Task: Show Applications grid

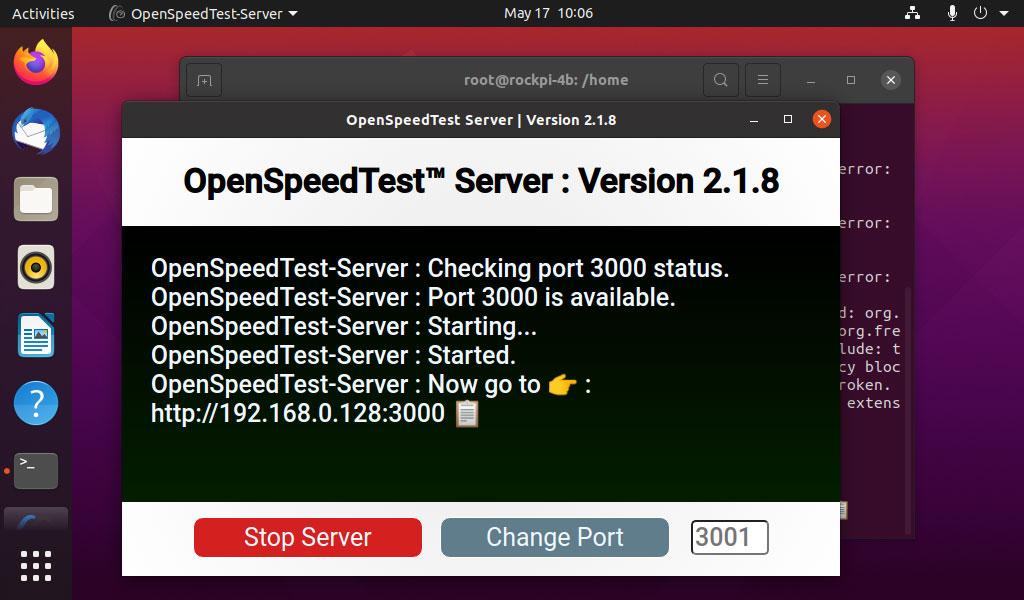Action: [x=36, y=565]
